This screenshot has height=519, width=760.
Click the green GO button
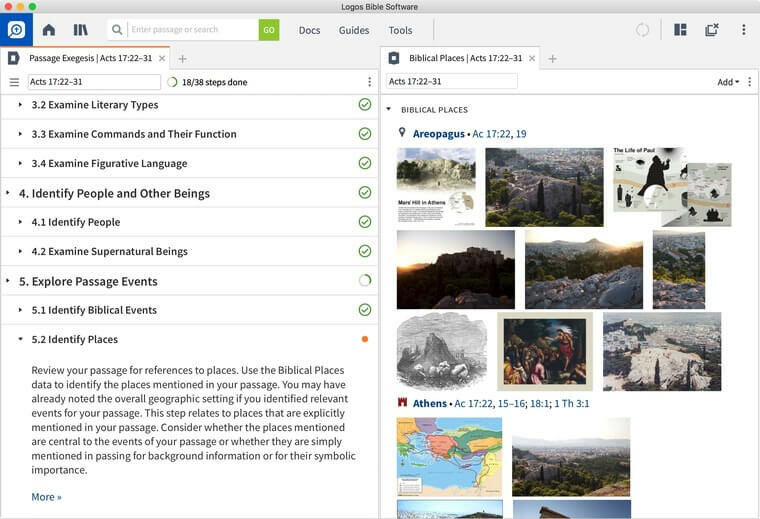269,30
